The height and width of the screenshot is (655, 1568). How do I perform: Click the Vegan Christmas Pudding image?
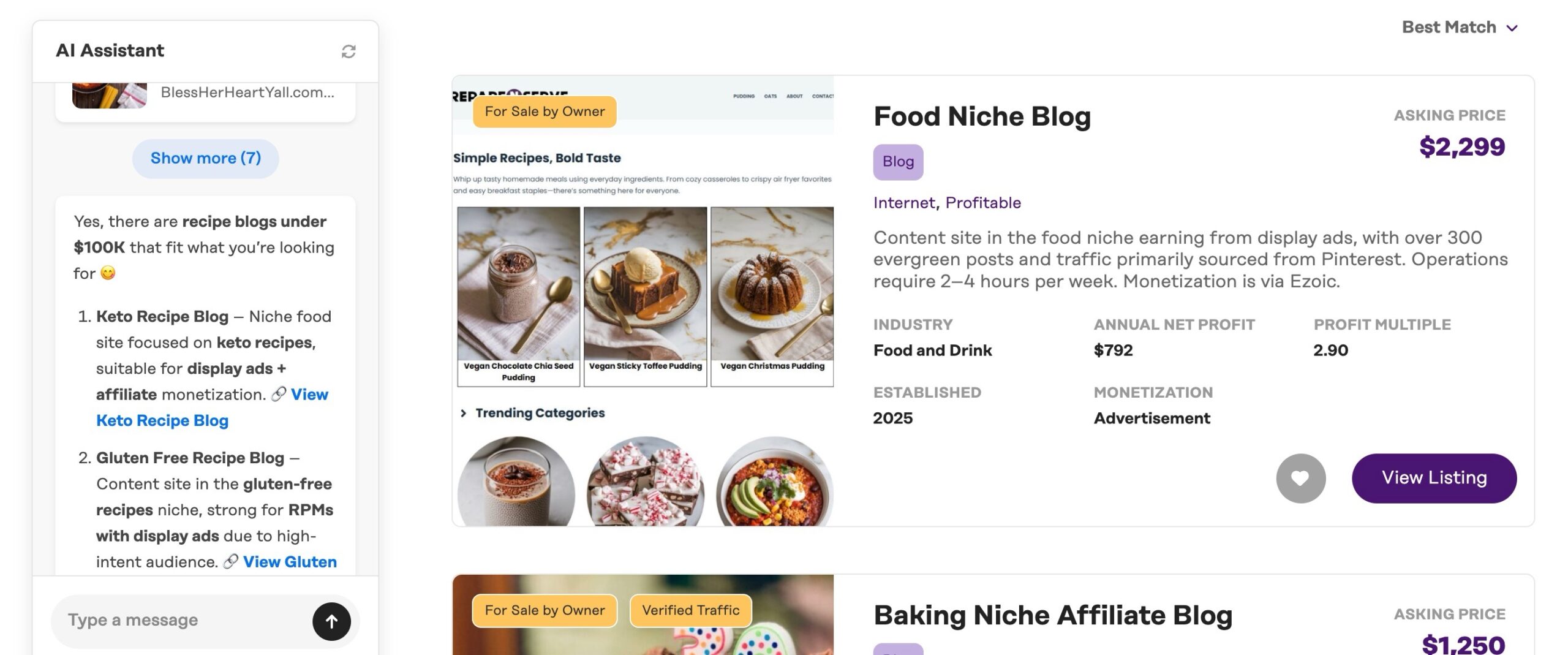pos(772,284)
